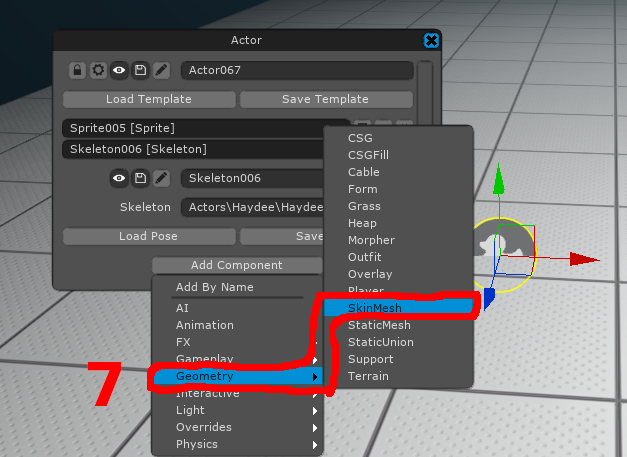
Task: Select Outfit component option
Action: click(398, 257)
